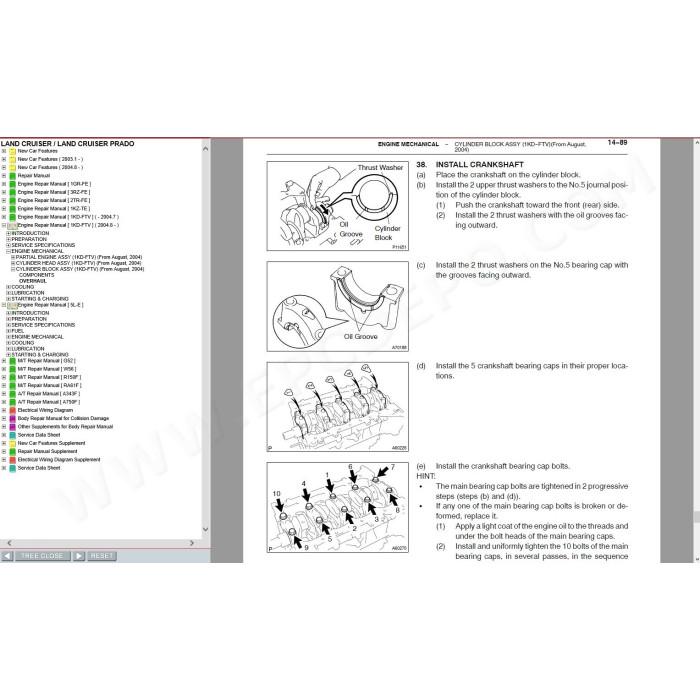Viewport: 700px width, 700px height.
Task: Click green icon for A/T Repair Manual A343F
Action: tap(12, 394)
